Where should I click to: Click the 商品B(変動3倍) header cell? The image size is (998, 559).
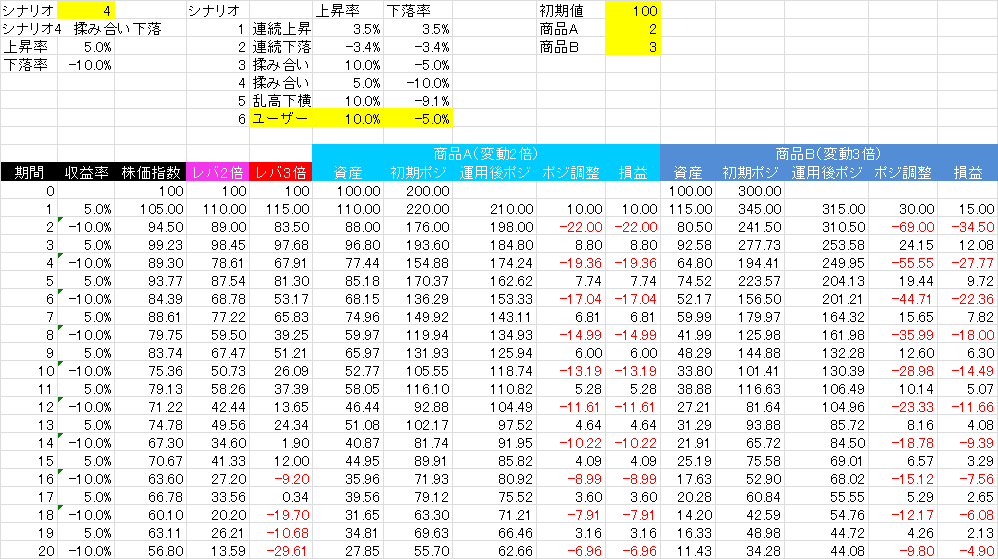[829, 153]
